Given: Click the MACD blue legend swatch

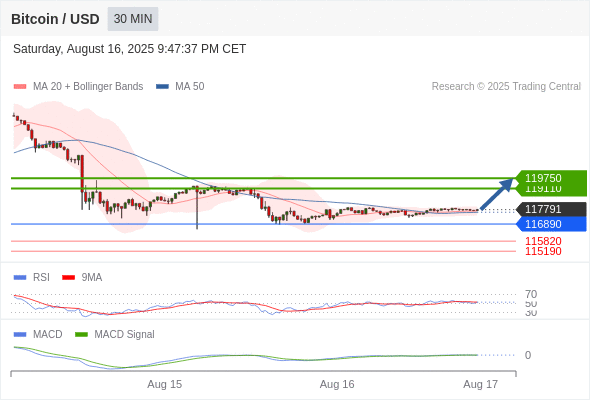Looking at the screenshot, I should pos(20,334).
